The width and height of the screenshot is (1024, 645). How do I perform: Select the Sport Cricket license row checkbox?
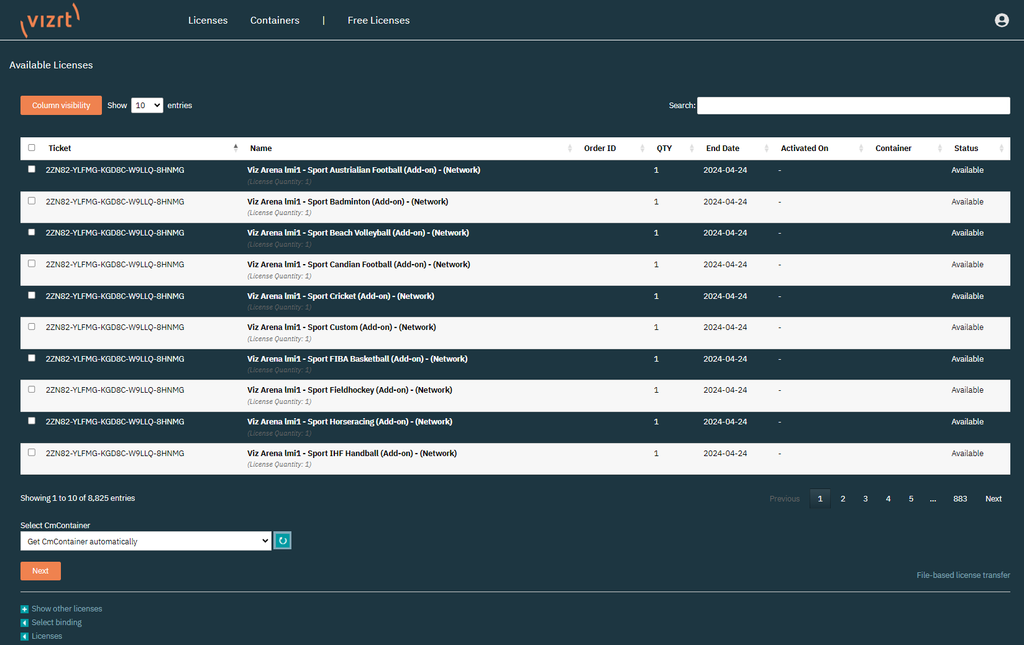click(31, 295)
